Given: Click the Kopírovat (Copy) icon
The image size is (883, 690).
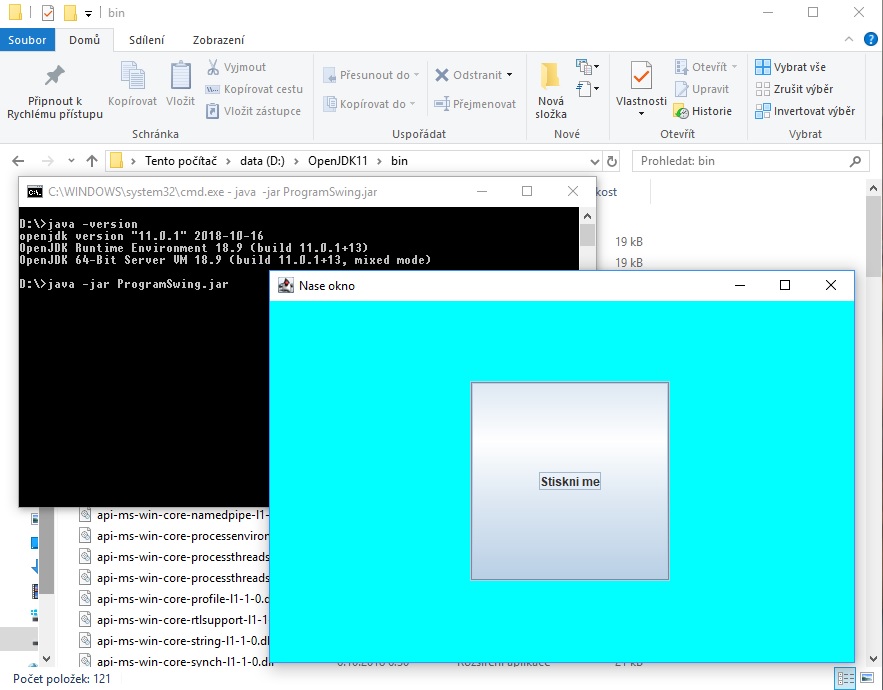Looking at the screenshot, I should point(131,76).
